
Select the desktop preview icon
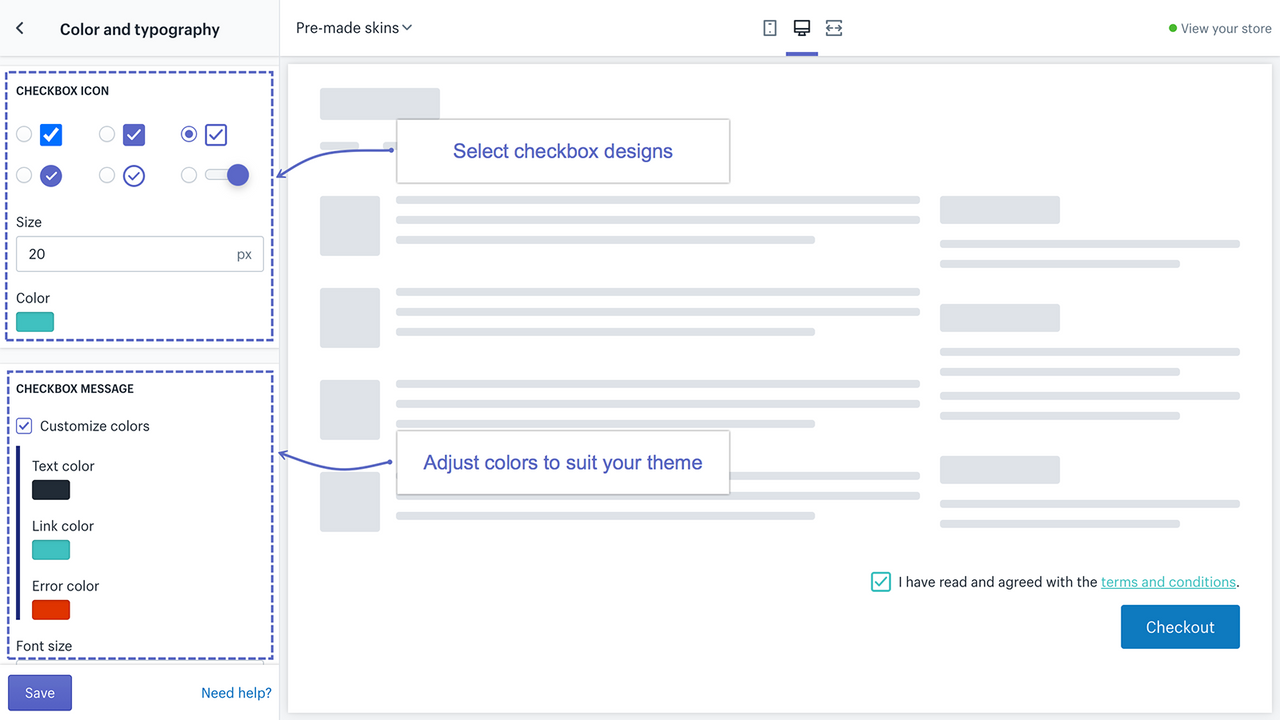coord(801,28)
